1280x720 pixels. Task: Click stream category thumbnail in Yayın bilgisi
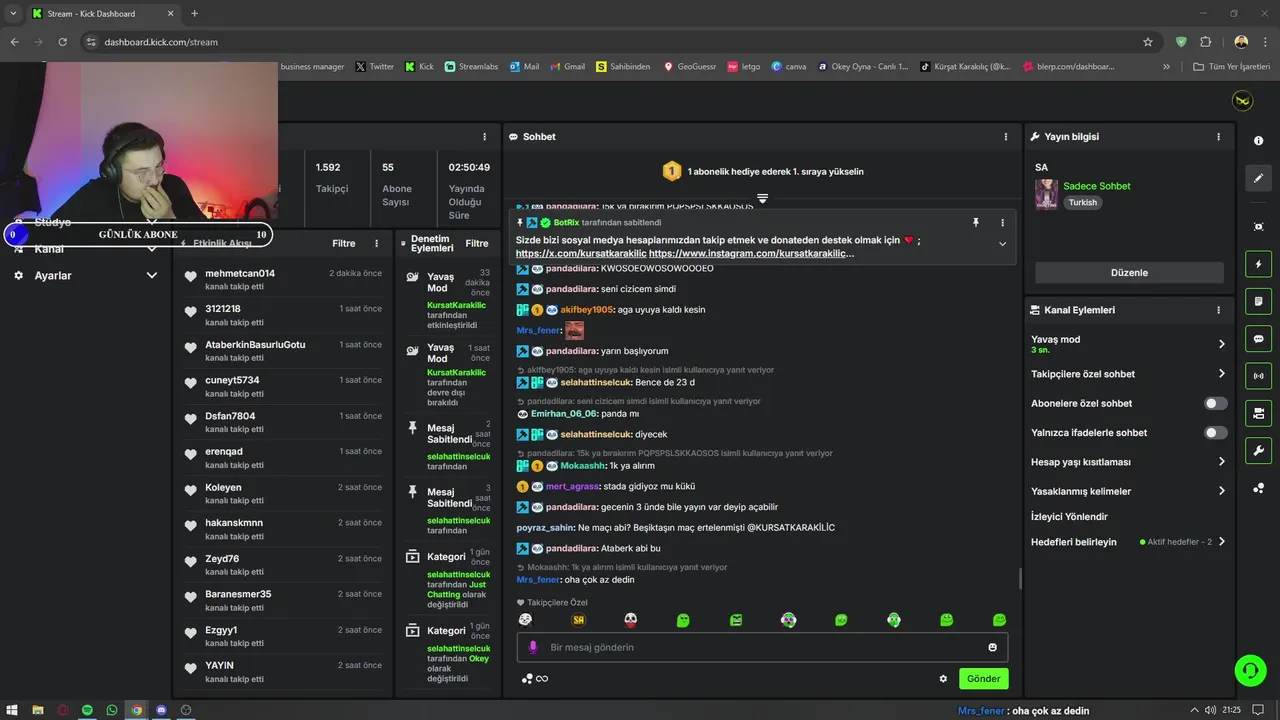(1047, 194)
